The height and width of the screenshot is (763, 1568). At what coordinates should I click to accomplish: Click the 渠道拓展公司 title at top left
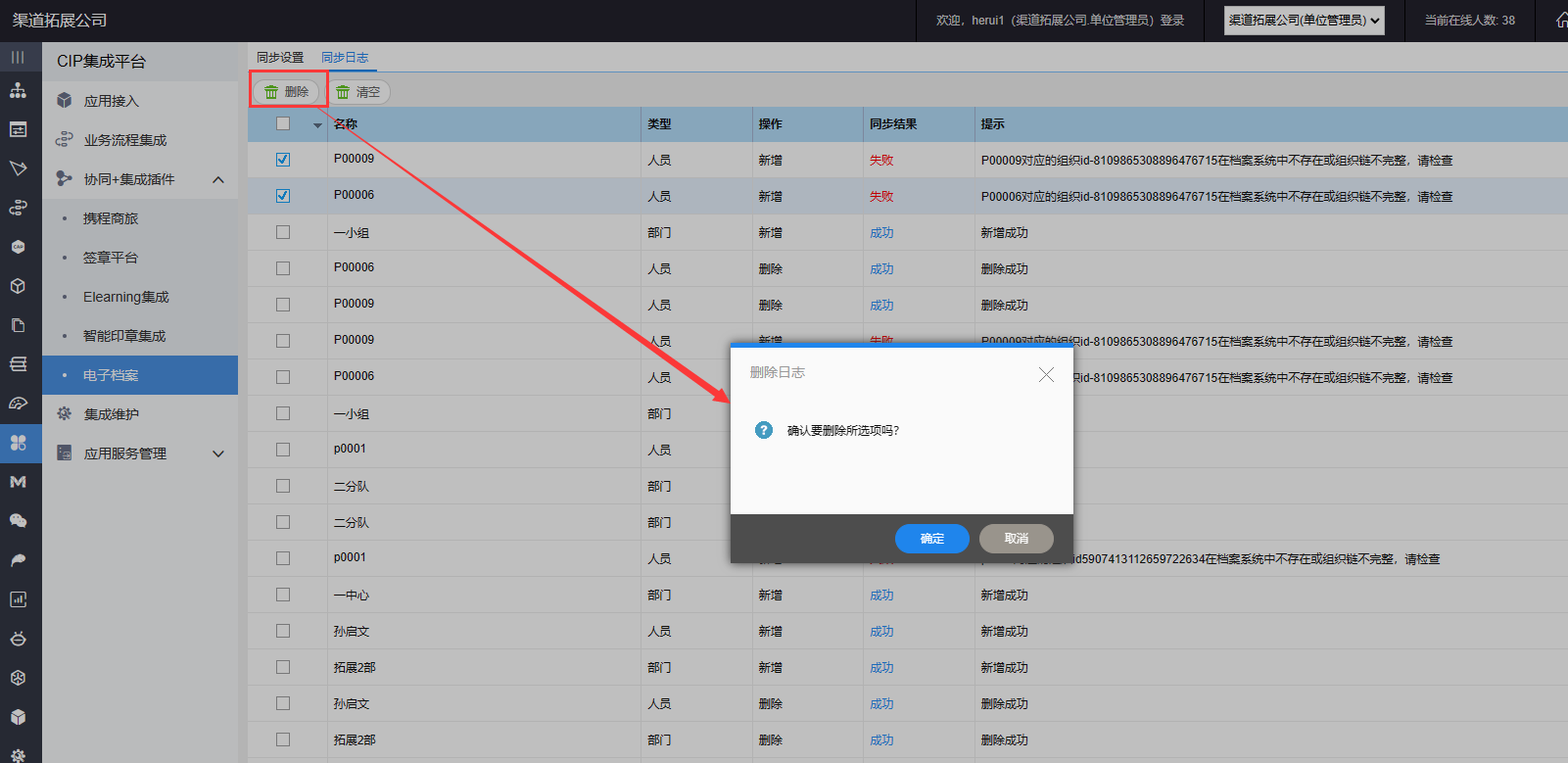point(60,21)
